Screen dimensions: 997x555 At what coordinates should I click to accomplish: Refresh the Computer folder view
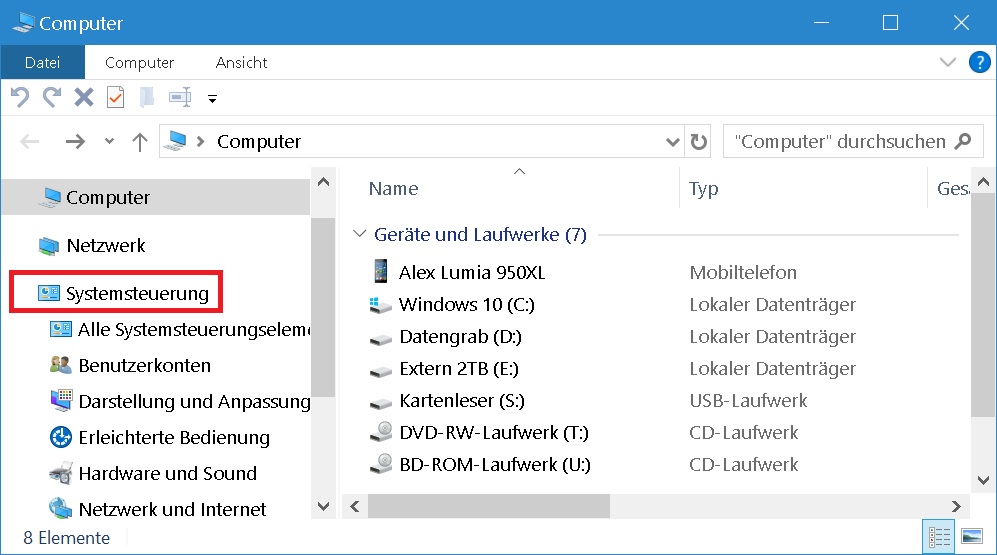(x=699, y=142)
